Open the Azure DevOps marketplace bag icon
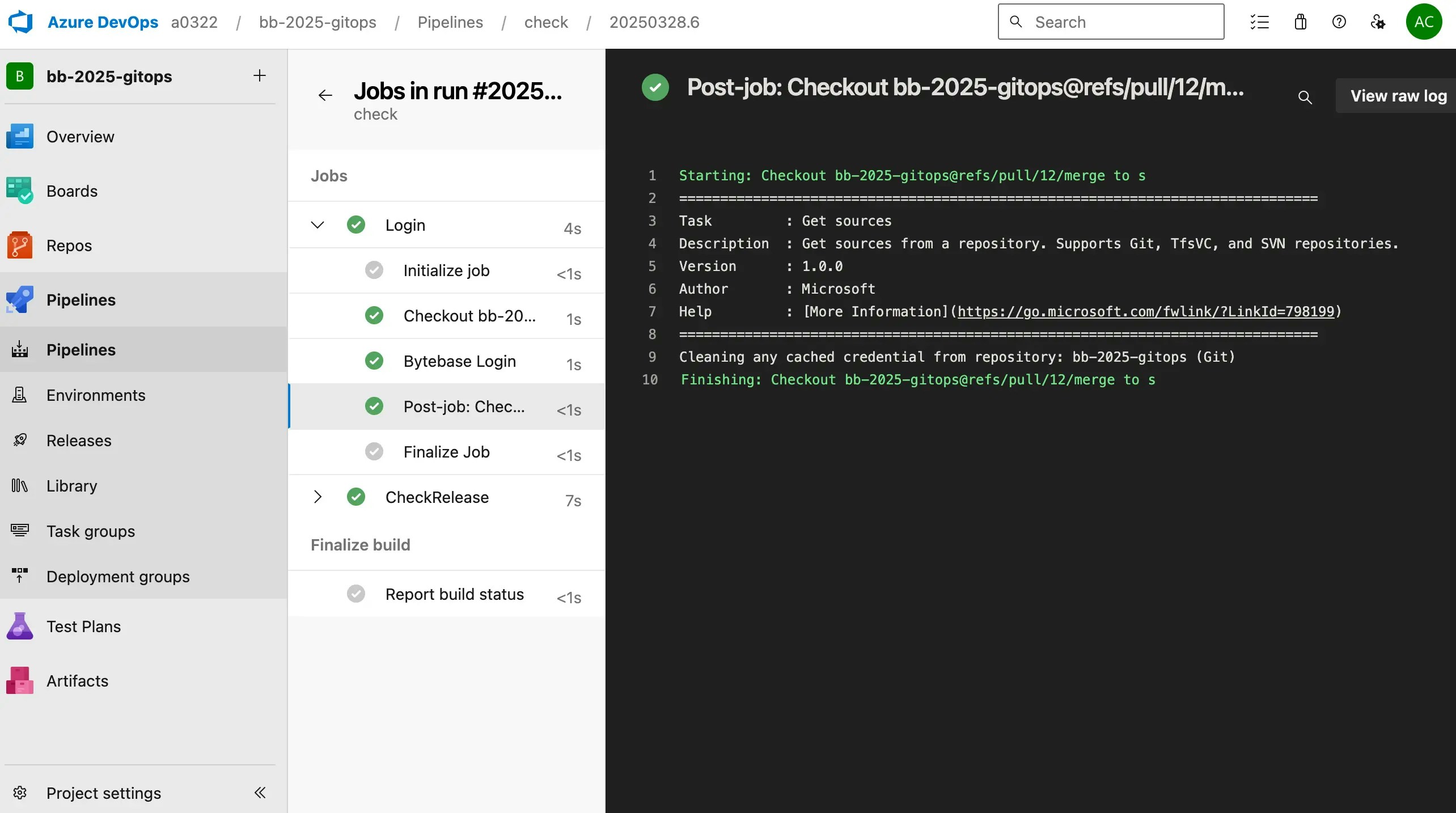 coord(1300,22)
